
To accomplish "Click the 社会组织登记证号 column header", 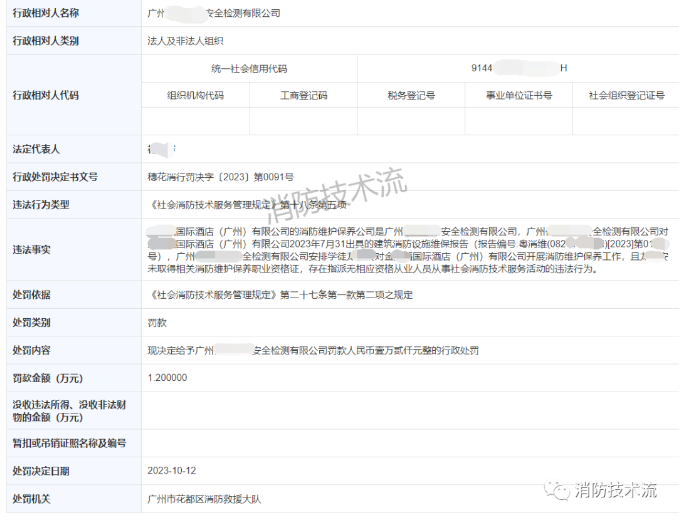I will click(627, 95).
